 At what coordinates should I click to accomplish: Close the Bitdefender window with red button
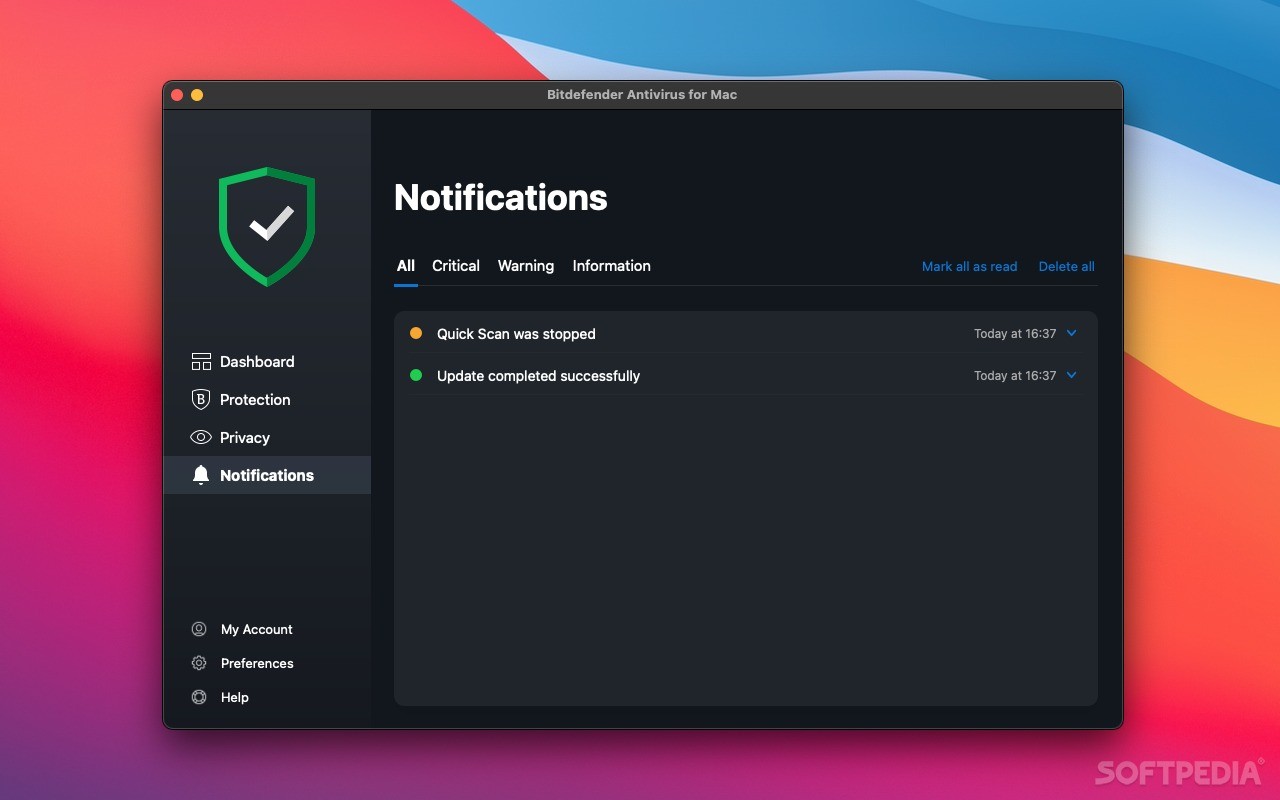[177, 95]
